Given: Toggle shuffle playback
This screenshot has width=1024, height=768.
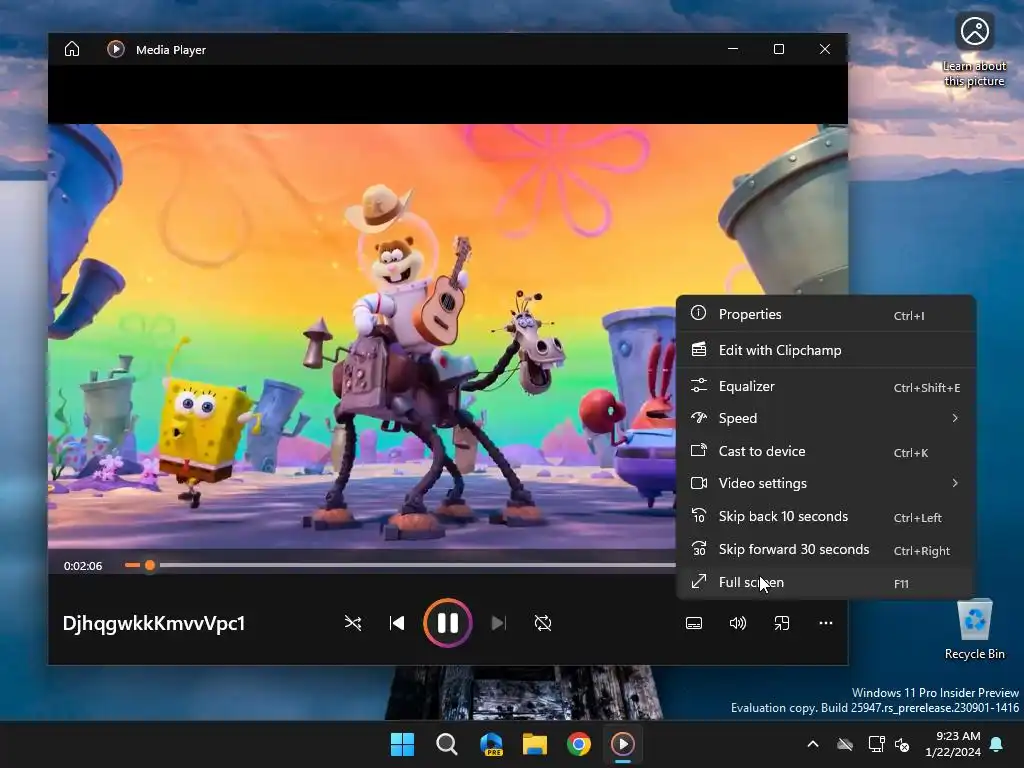Looking at the screenshot, I should coord(353,623).
